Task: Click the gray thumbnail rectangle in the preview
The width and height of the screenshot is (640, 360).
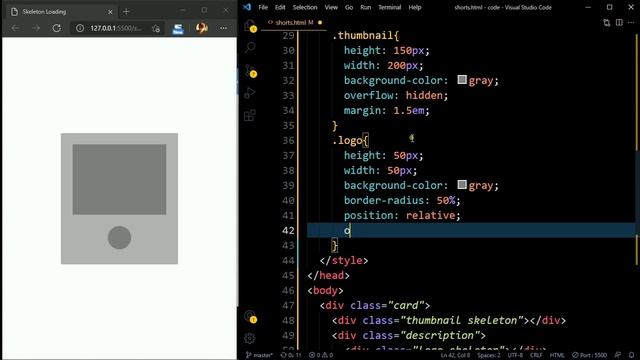Action: (119, 179)
